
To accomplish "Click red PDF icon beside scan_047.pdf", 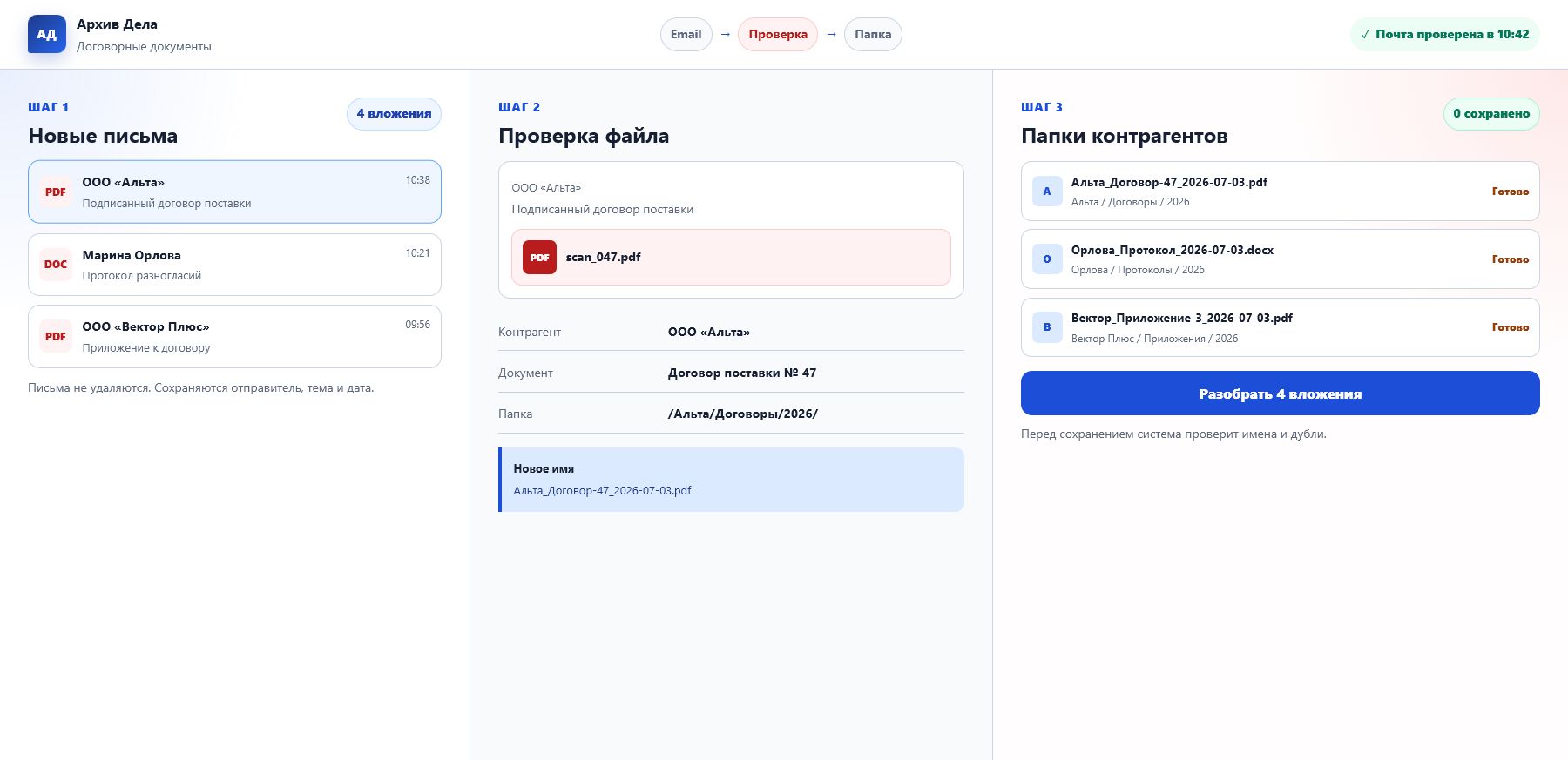I will [539, 258].
